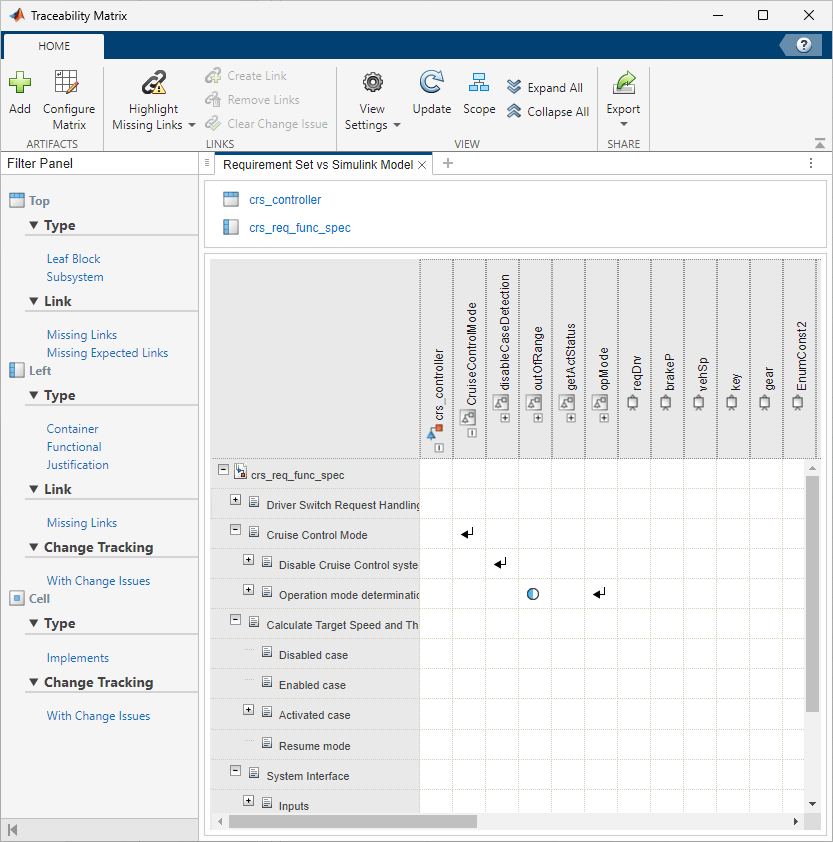Open the crs_controller link

[285, 200]
